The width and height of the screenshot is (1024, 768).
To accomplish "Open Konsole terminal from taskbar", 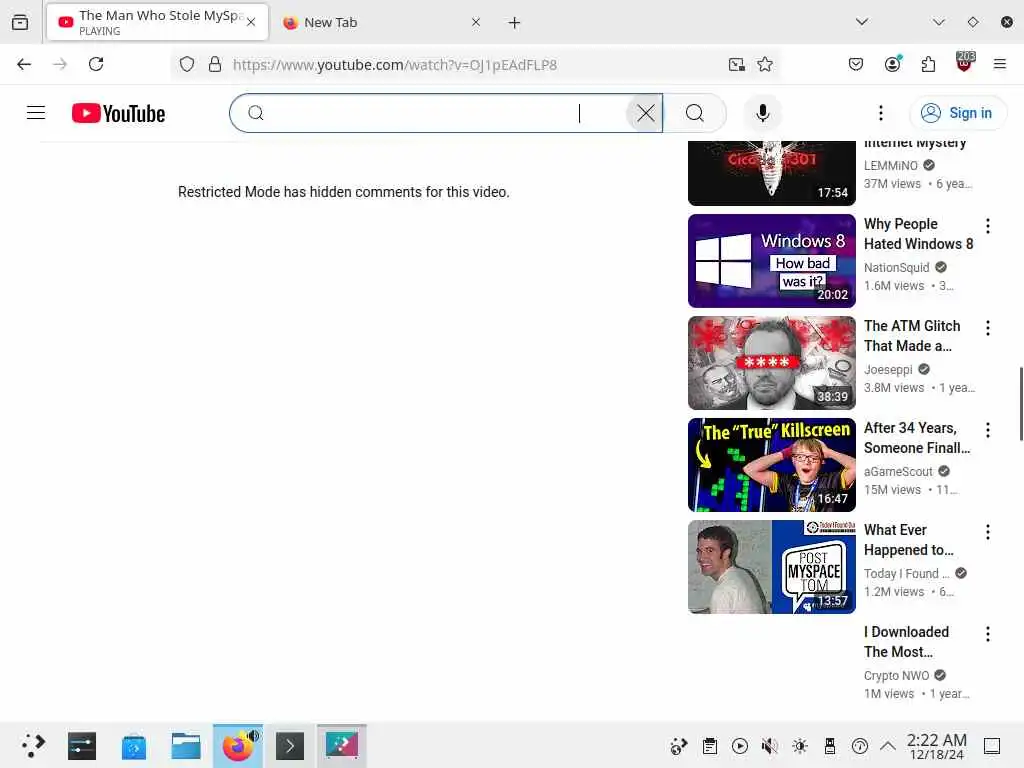I will [x=290, y=745].
